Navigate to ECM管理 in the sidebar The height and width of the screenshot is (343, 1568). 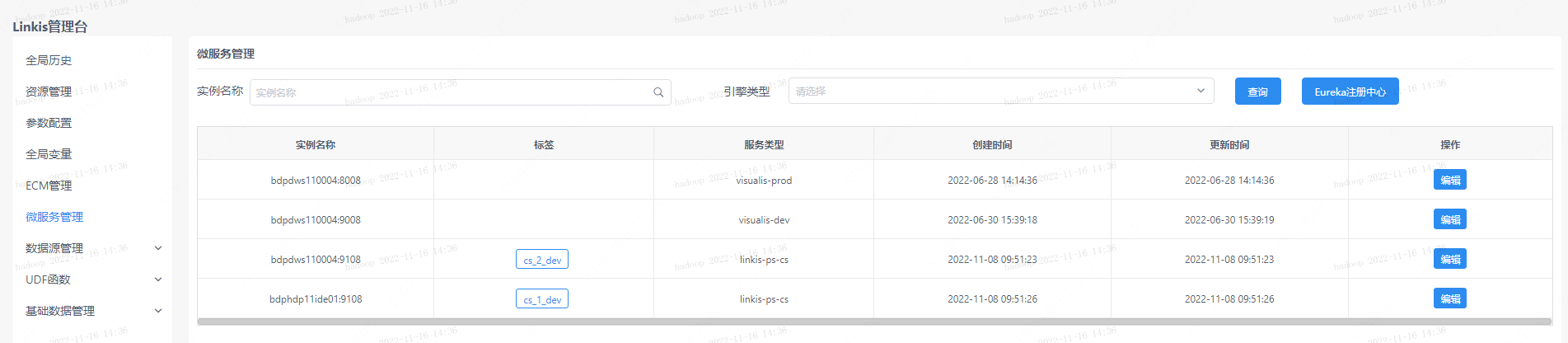click(49, 186)
